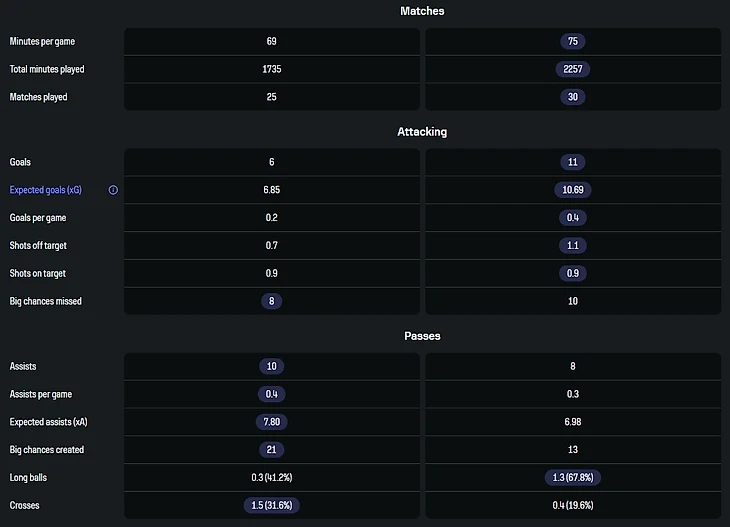730x527 pixels.
Task: Click the Passes section header
Action: pos(422,336)
